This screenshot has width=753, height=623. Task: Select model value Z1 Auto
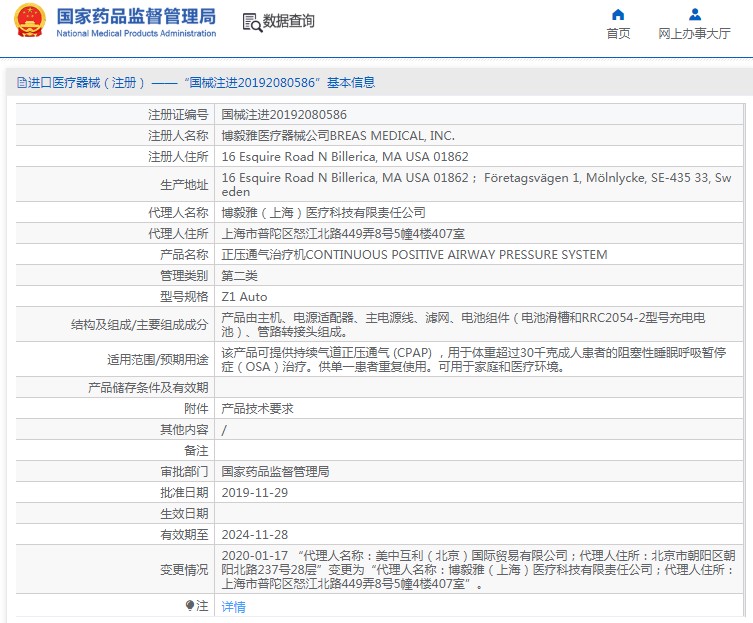click(x=244, y=297)
